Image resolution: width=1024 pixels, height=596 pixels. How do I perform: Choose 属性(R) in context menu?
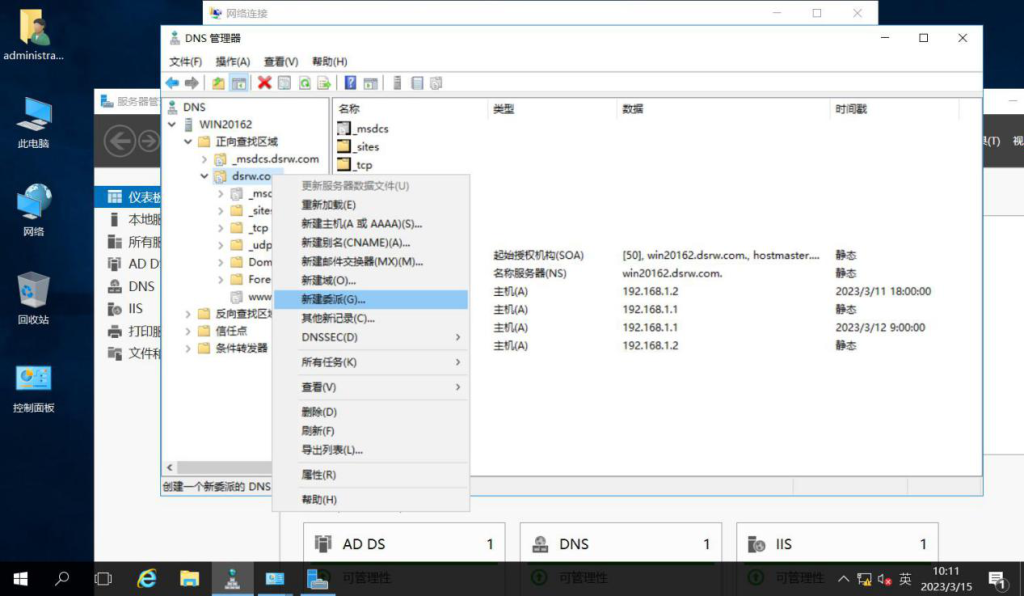(x=370, y=475)
